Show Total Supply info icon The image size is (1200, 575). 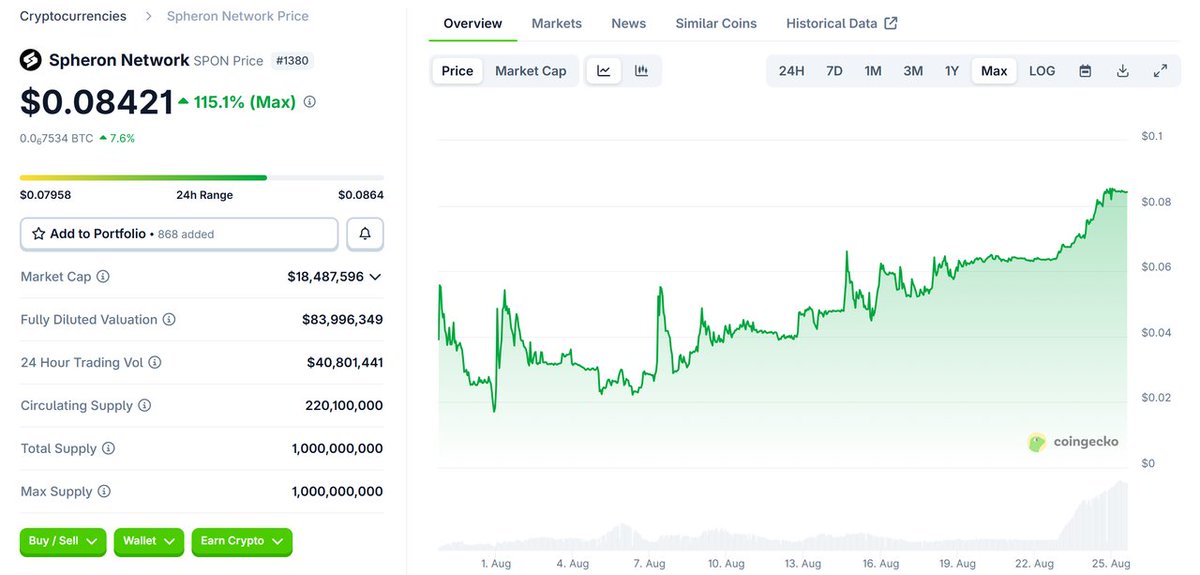(x=109, y=449)
